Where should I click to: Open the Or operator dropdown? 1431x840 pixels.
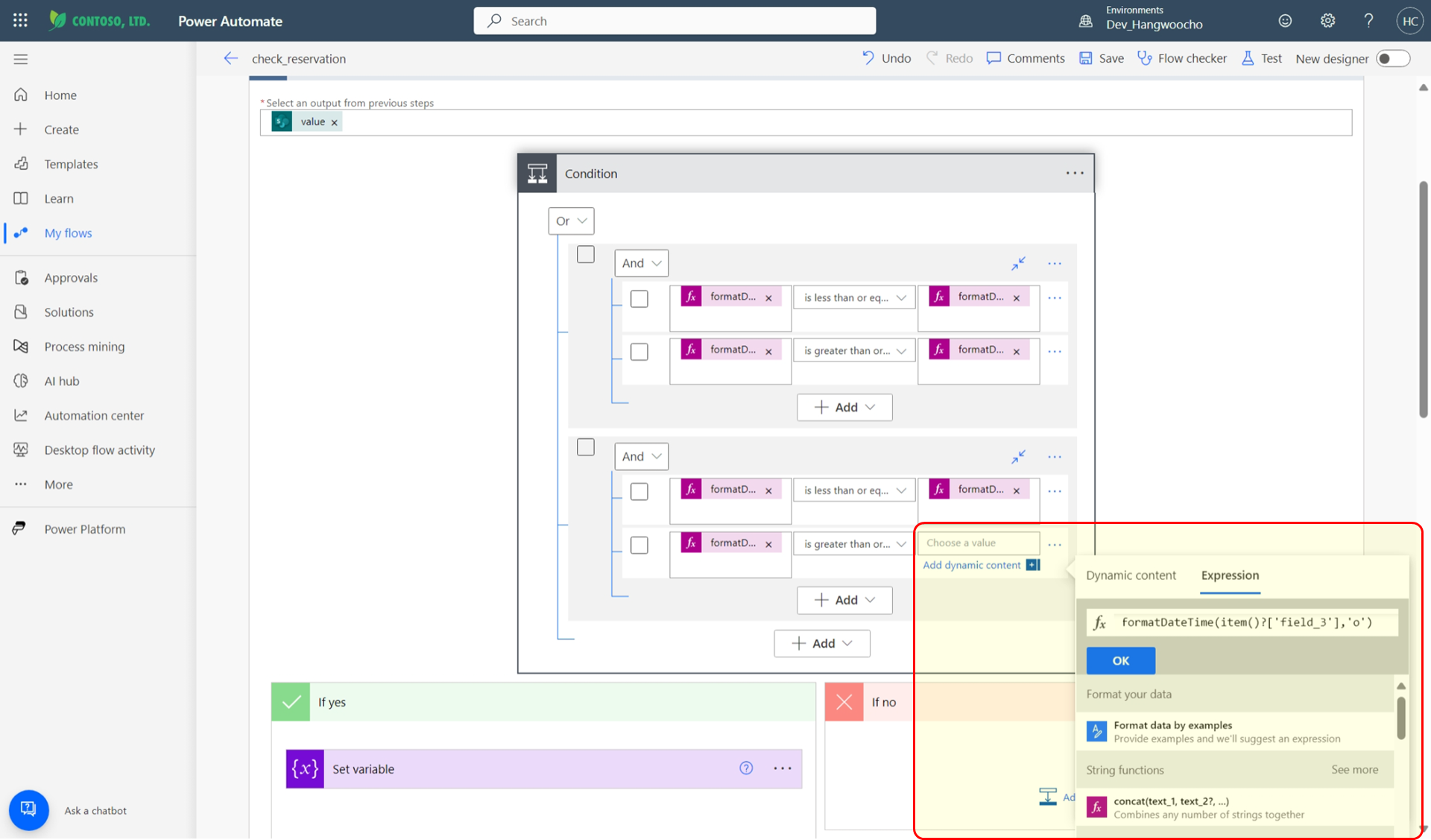click(x=571, y=221)
